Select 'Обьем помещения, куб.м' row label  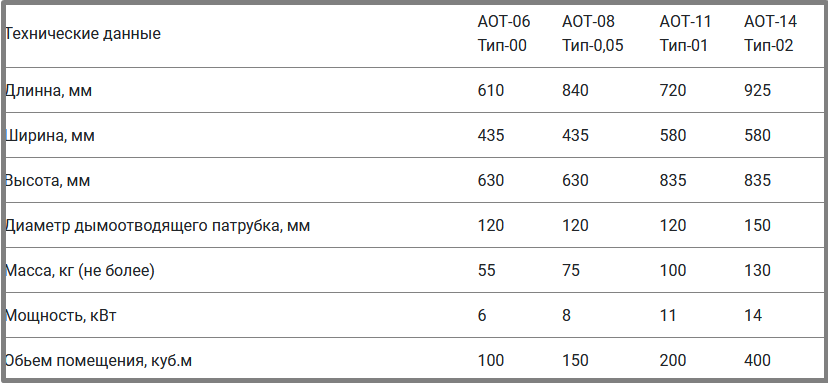[99, 361]
